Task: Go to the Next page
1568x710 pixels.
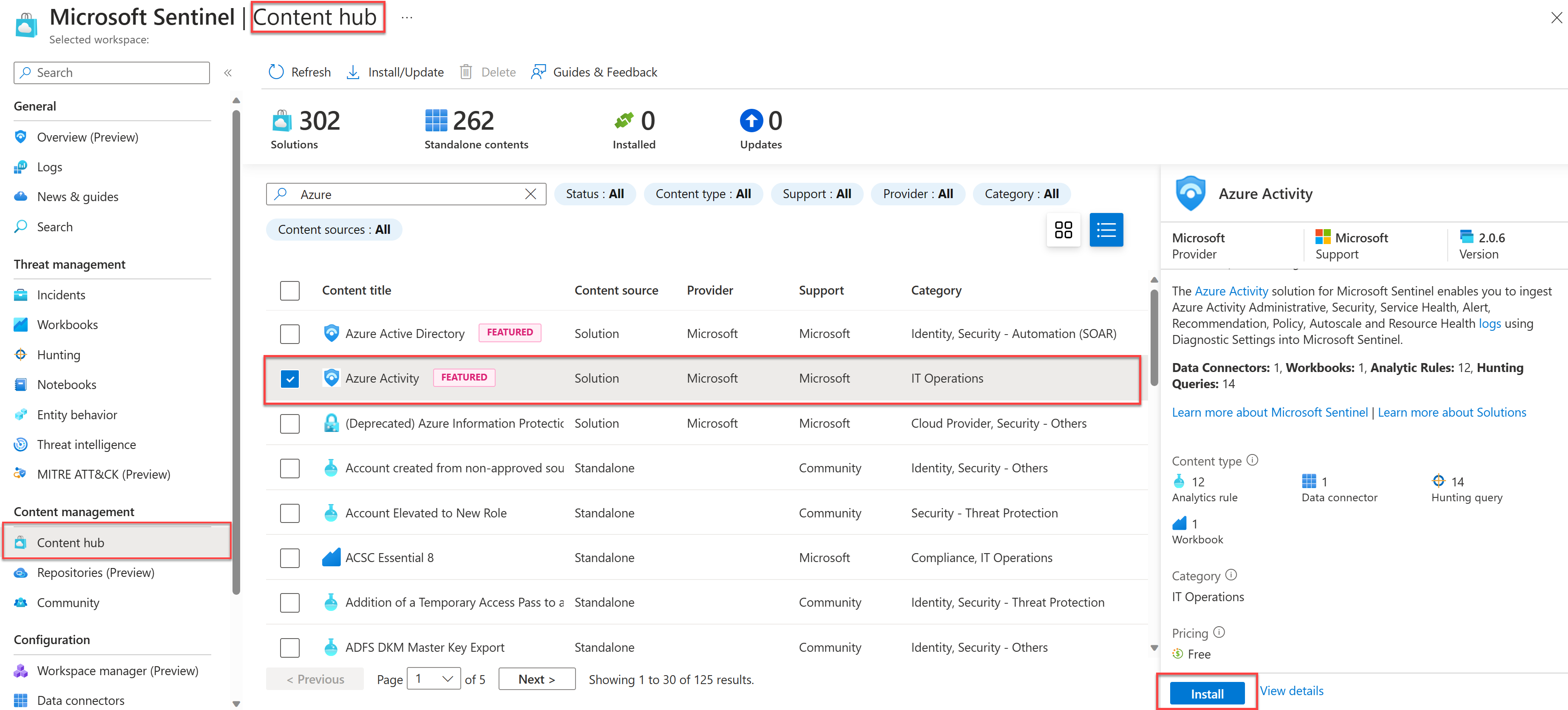Action: [x=536, y=679]
